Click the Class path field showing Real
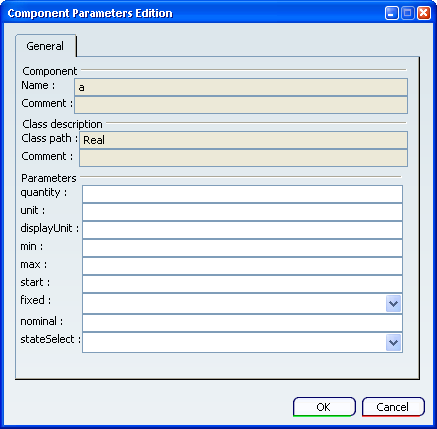This screenshot has width=437, height=429. pos(243,140)
